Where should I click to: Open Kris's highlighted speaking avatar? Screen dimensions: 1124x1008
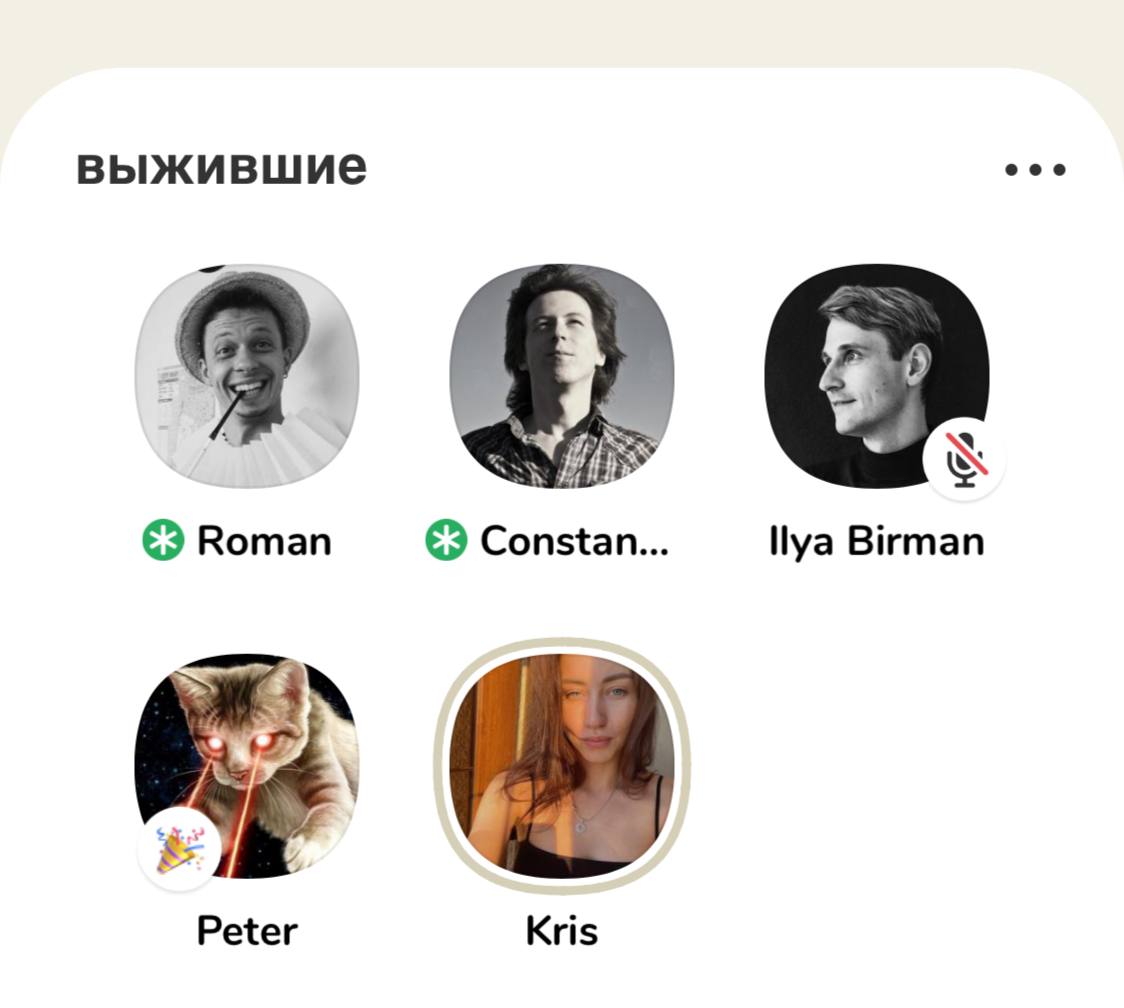pyautogui.click(x=561, y=766)
